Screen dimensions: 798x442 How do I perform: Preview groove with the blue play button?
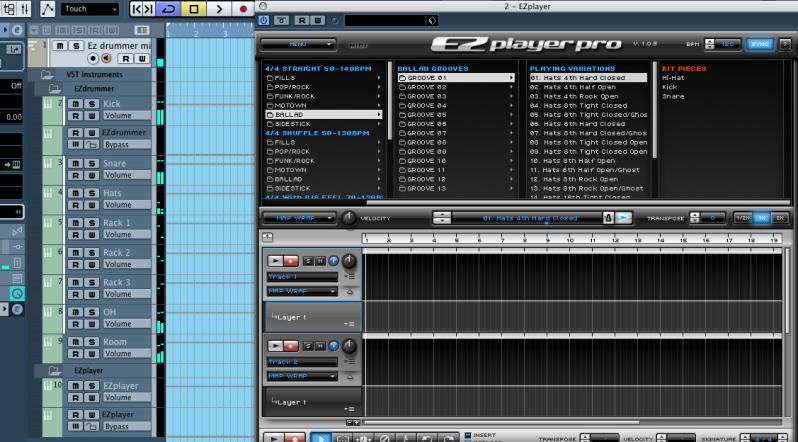[x=623, y=218]
